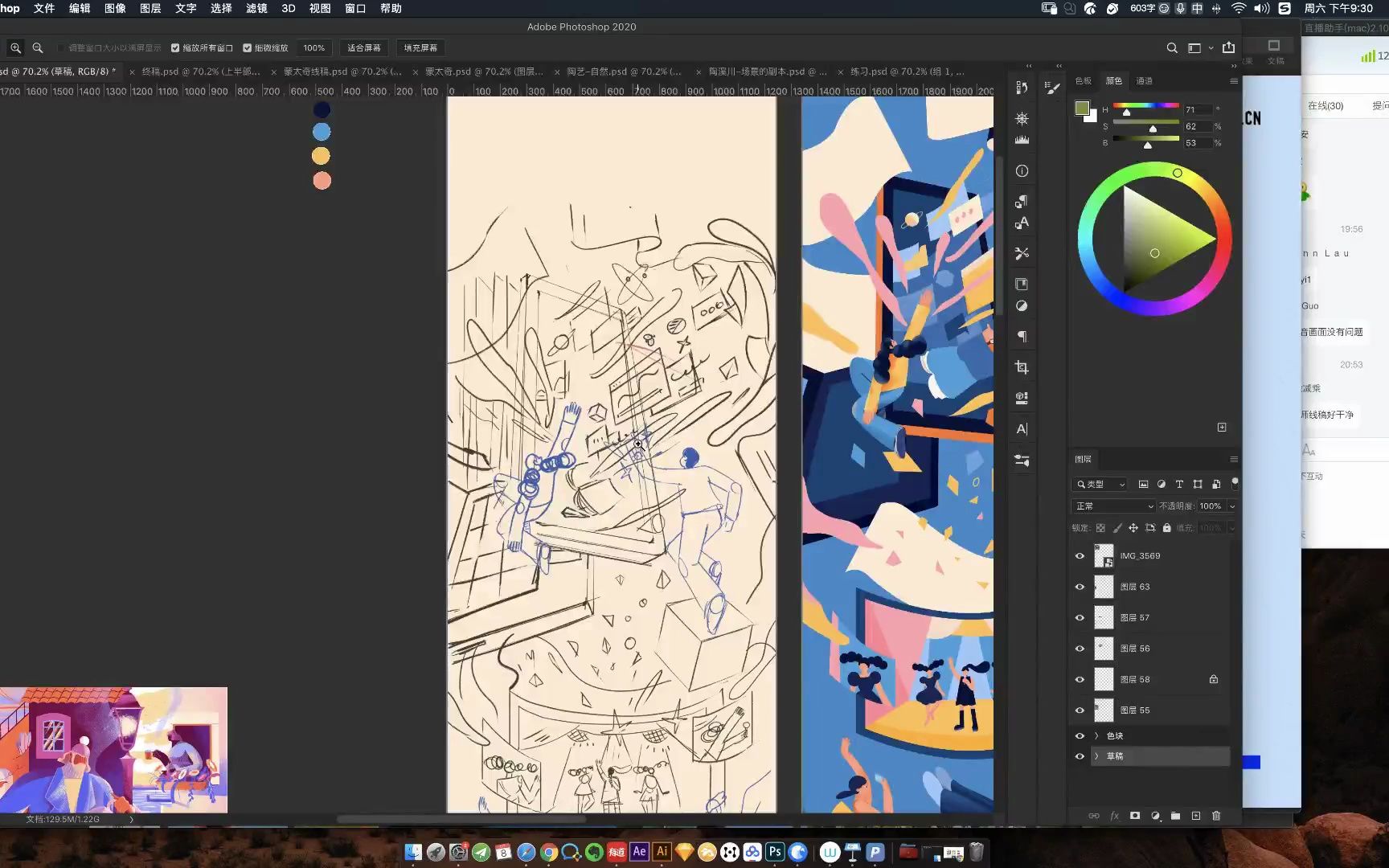This screenshot has height=868, width=1389.
Task: Switch to 通道 panel tab
Action: 1144,81
